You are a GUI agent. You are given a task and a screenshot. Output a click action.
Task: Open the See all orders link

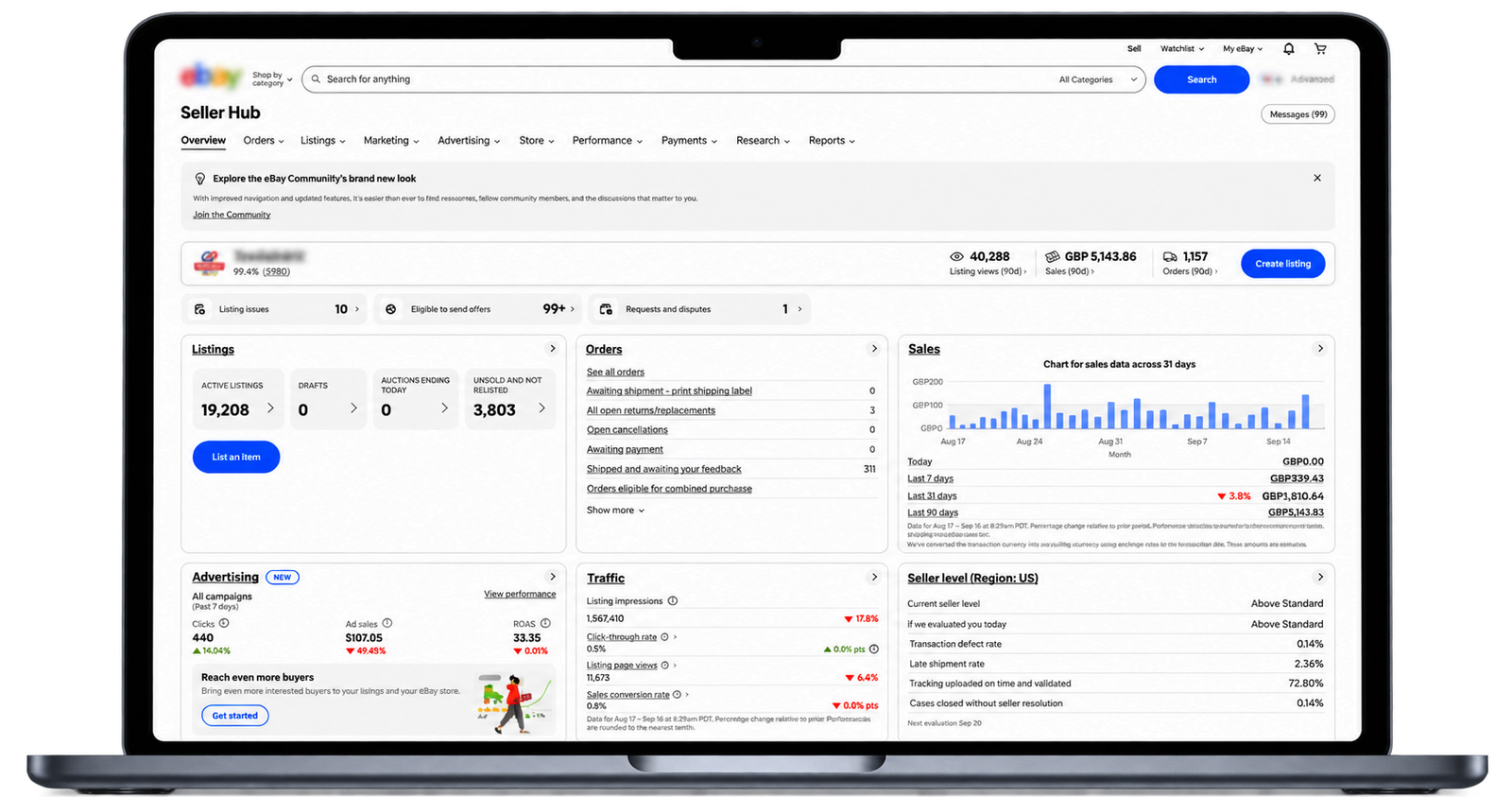[615, 373]
